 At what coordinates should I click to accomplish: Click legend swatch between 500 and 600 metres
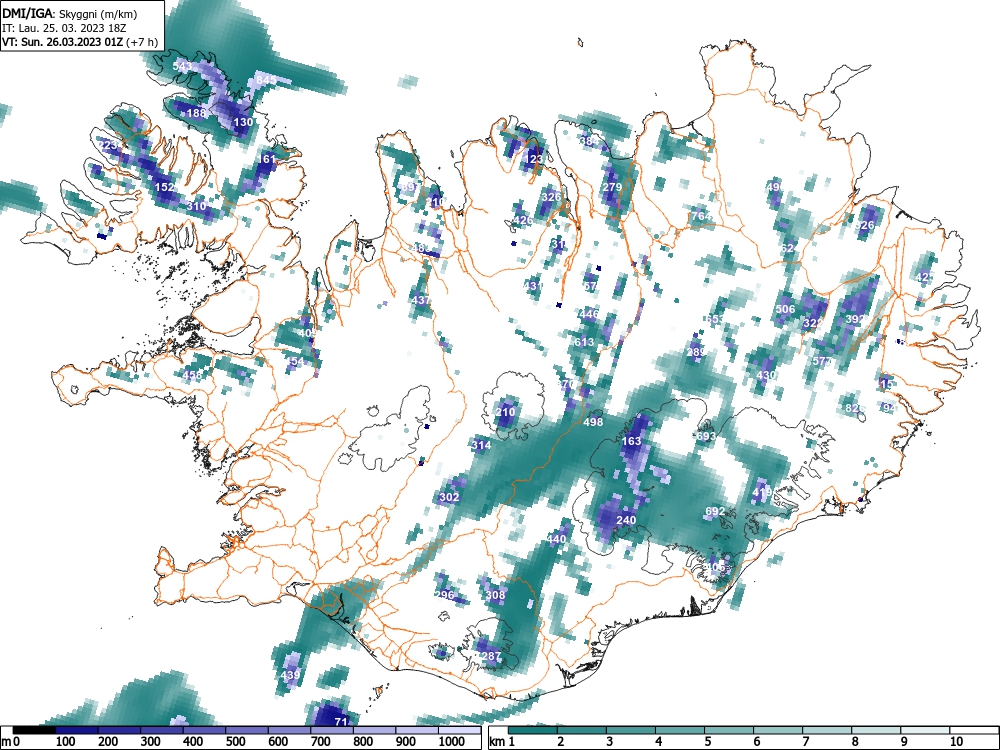247,730
